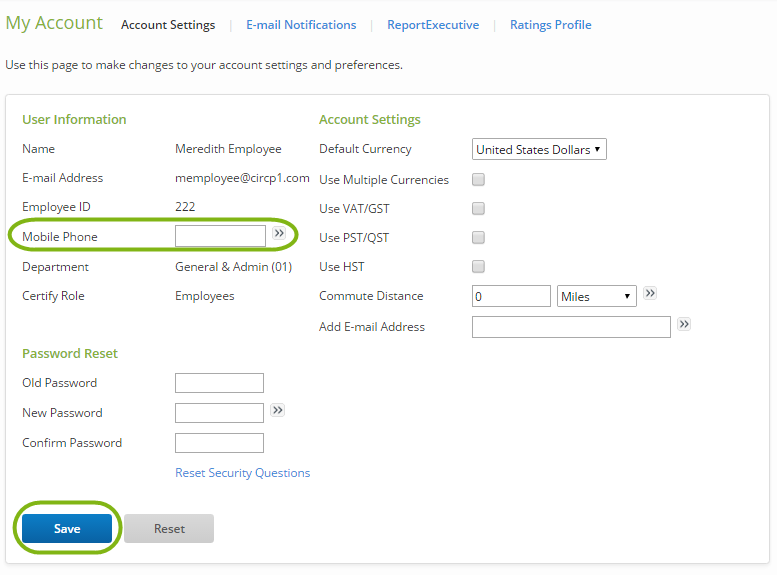The width and height of the screenshot is (777, 575).
Task: Switch to E-mail Notifications tab
Action: [x=301, y=25]
